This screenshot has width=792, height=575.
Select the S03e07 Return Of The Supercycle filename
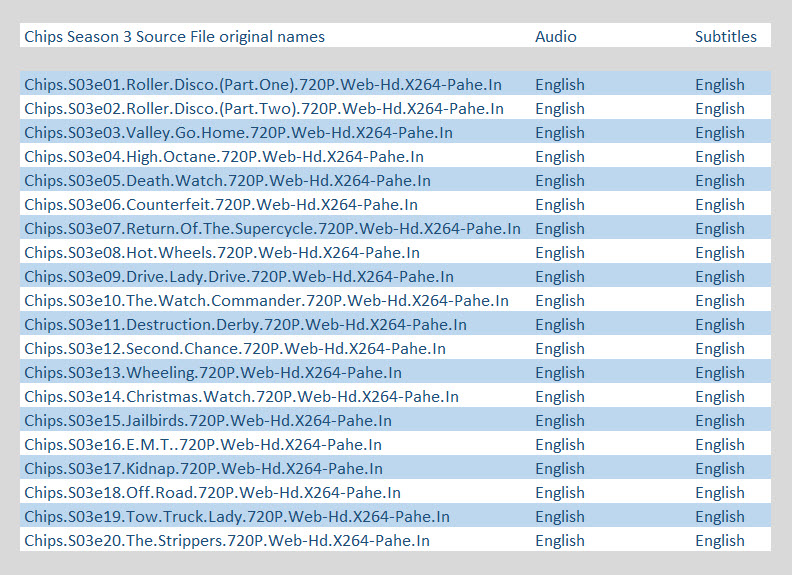click(x=272, y=229)
